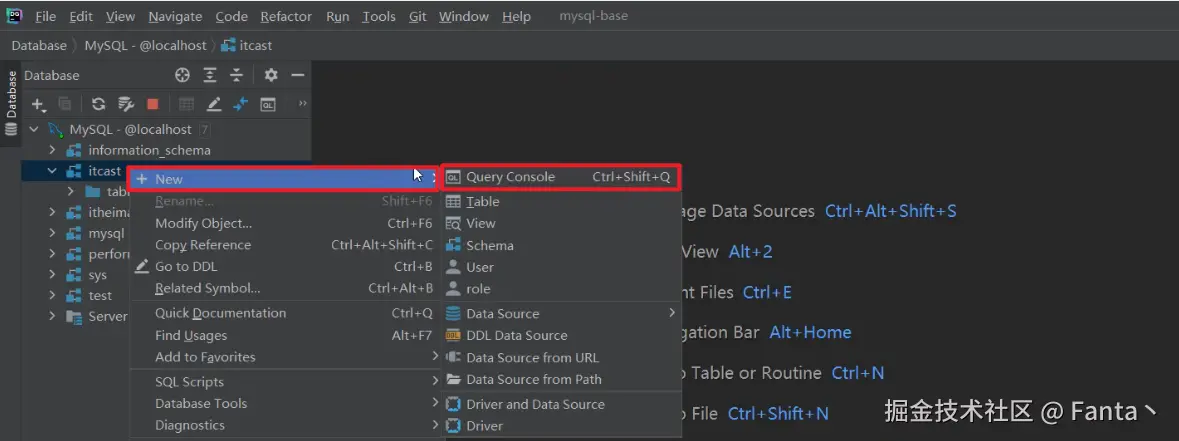Click the Collapse All icon in Database panel
The height and width of the screenshot is (441, 1179).
pyautogui.click(x=237, y=75)
